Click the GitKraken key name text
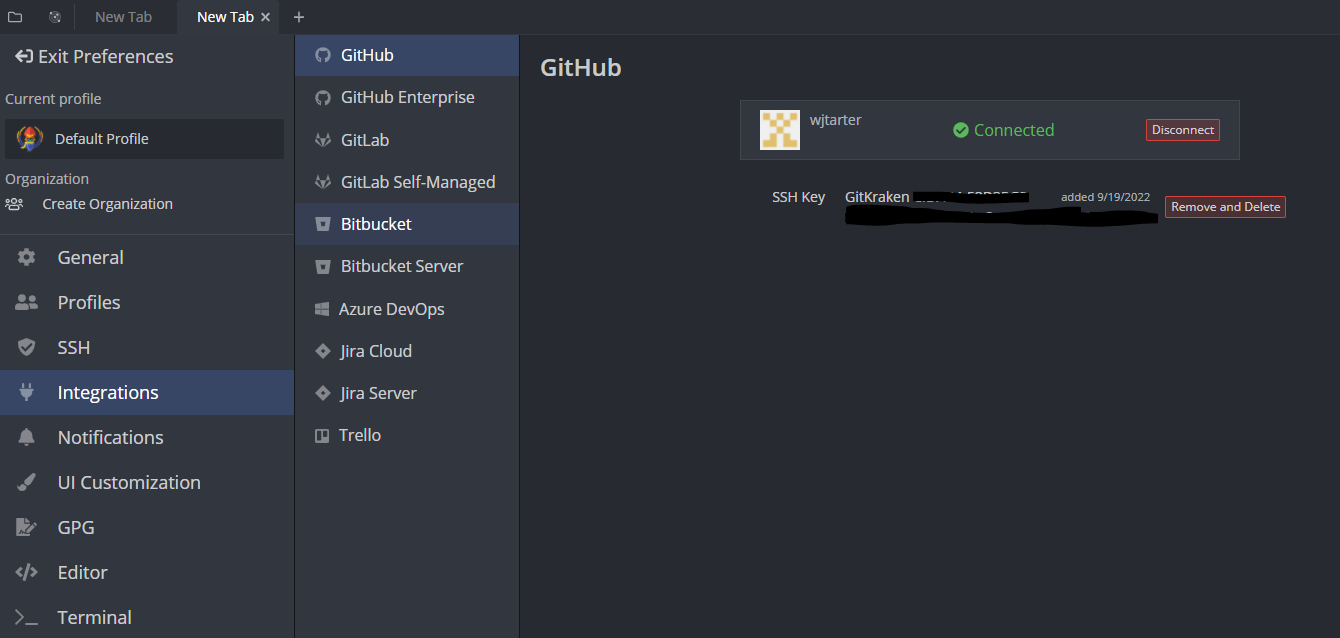Image resolution: width=1340 pixels, height=638 pixels. click(877, 197)
